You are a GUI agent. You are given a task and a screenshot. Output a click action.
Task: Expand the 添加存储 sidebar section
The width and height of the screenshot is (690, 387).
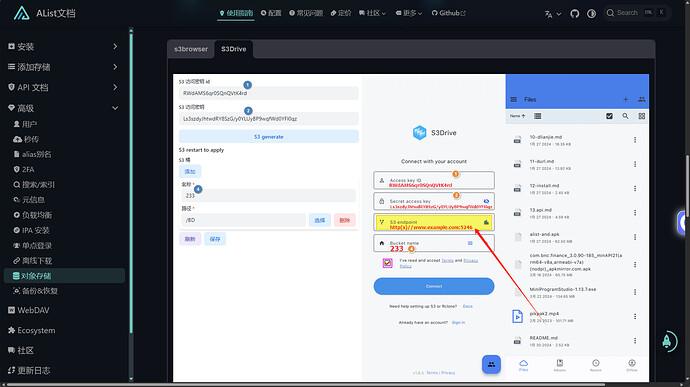pyautogui.click(x=63, y=67)
